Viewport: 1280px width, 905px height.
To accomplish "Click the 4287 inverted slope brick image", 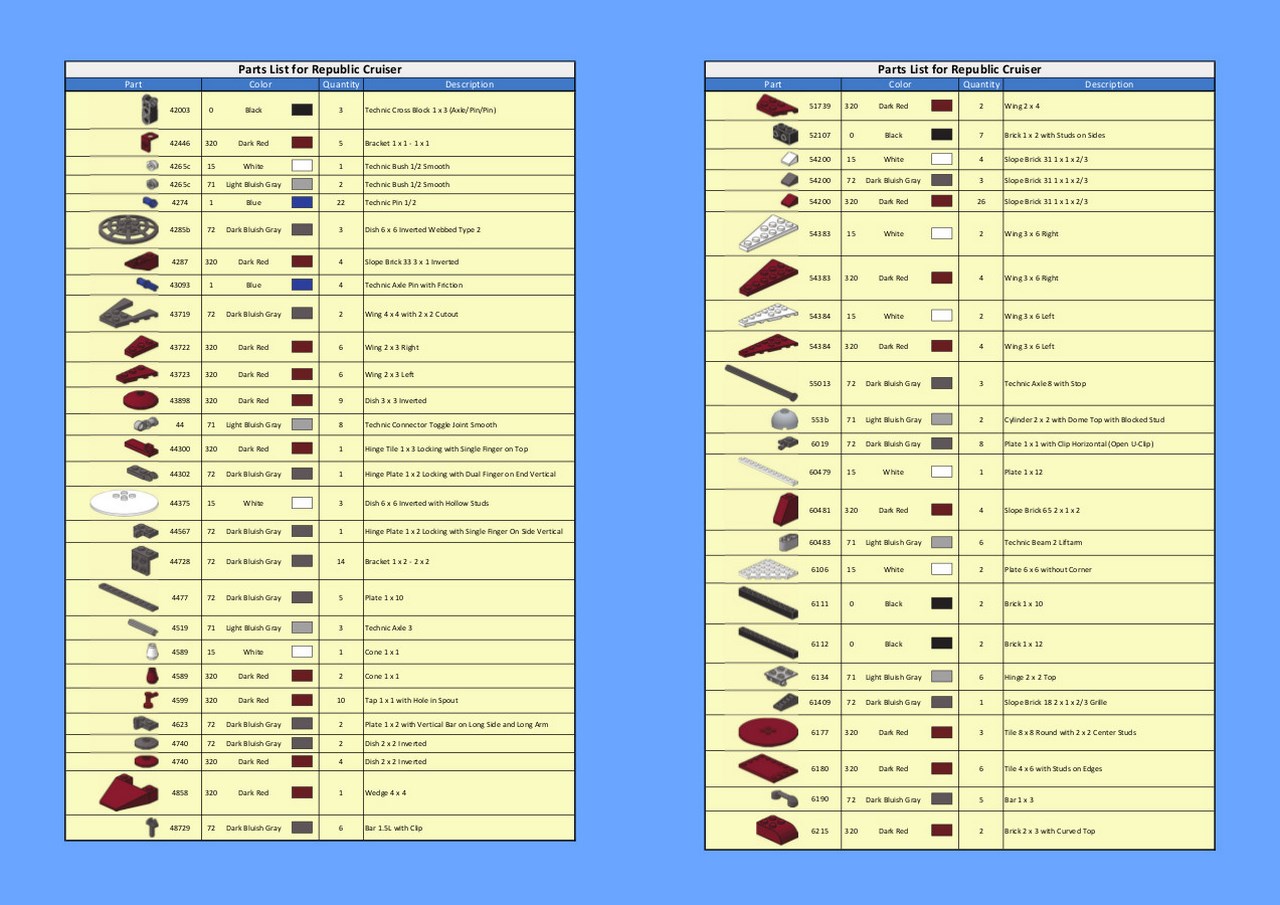I will coord(141,262).
